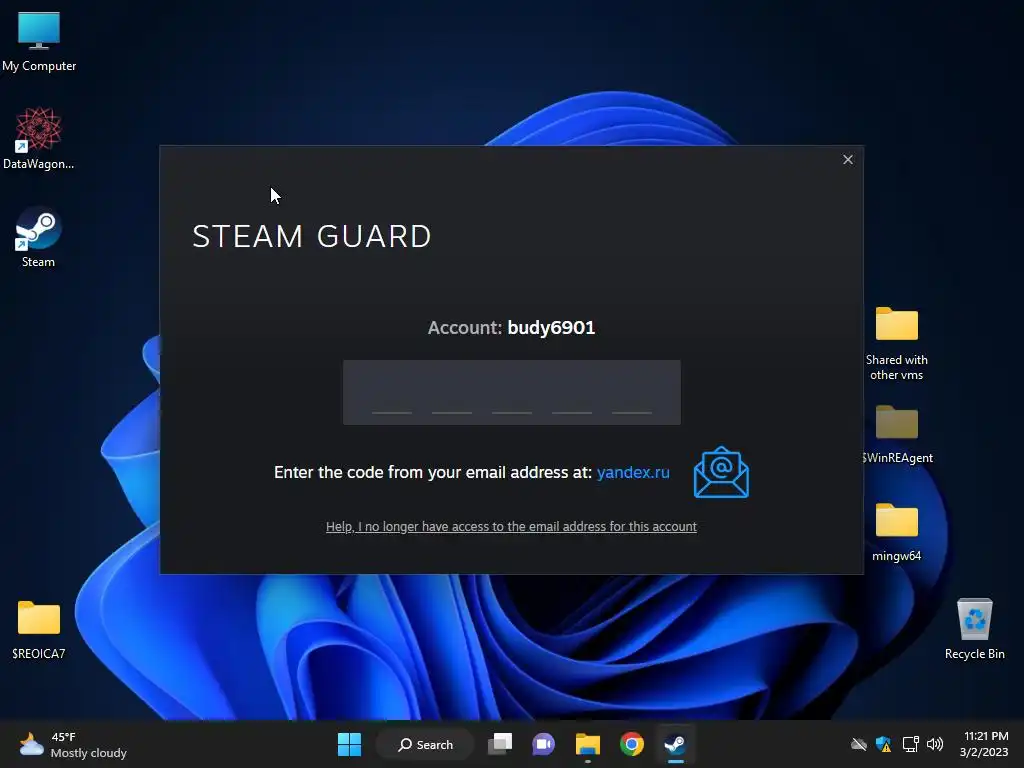Open the volume speaker tray icon

[935, 744]
